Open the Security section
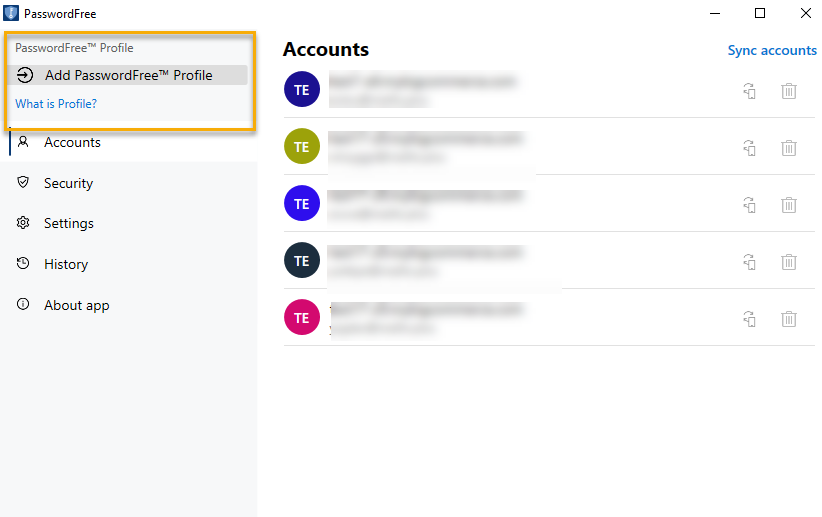822x517 pixels. (68, 183)
